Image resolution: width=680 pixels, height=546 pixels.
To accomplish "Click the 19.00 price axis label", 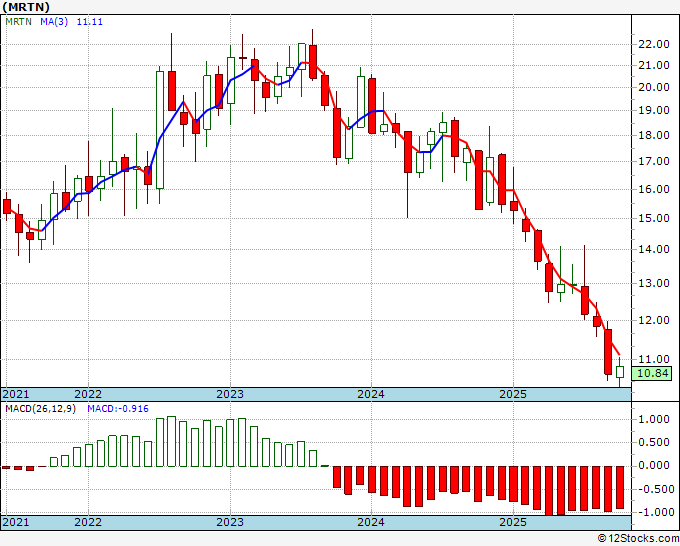I will [x=654, y=111].
